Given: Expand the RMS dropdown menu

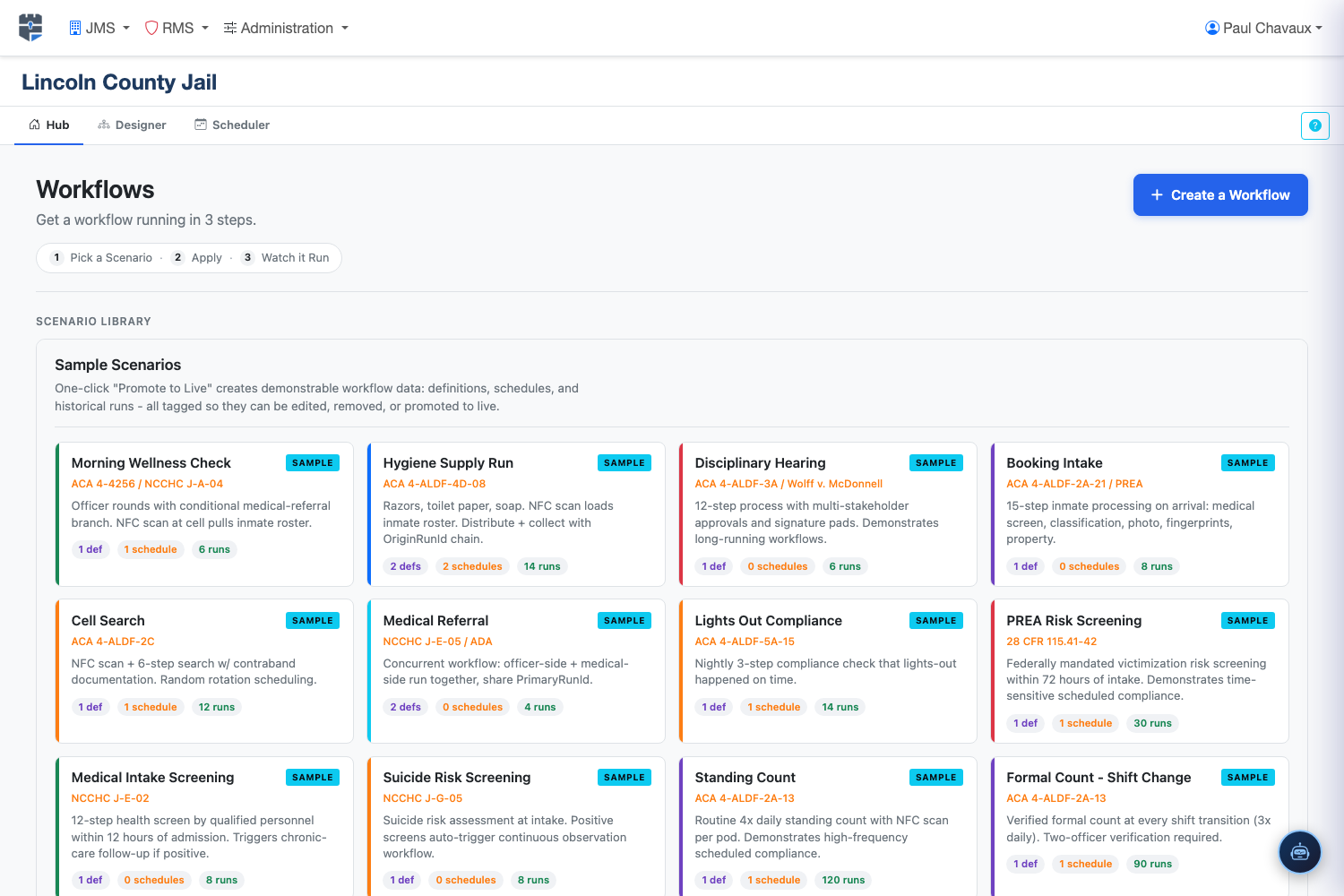Looking at the screenshot, I should [177, 28].
